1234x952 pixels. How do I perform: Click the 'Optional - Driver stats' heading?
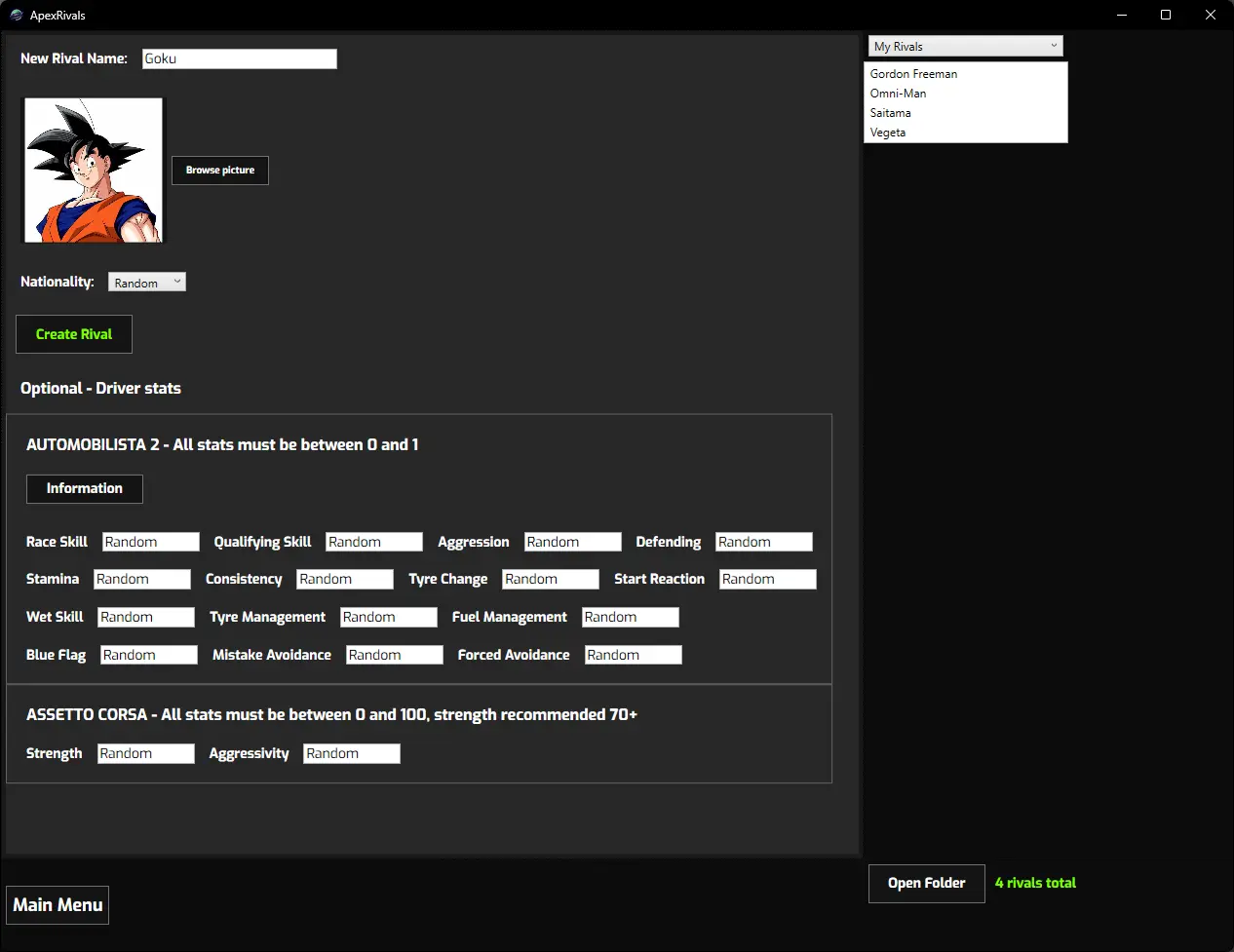pos(100,388)
